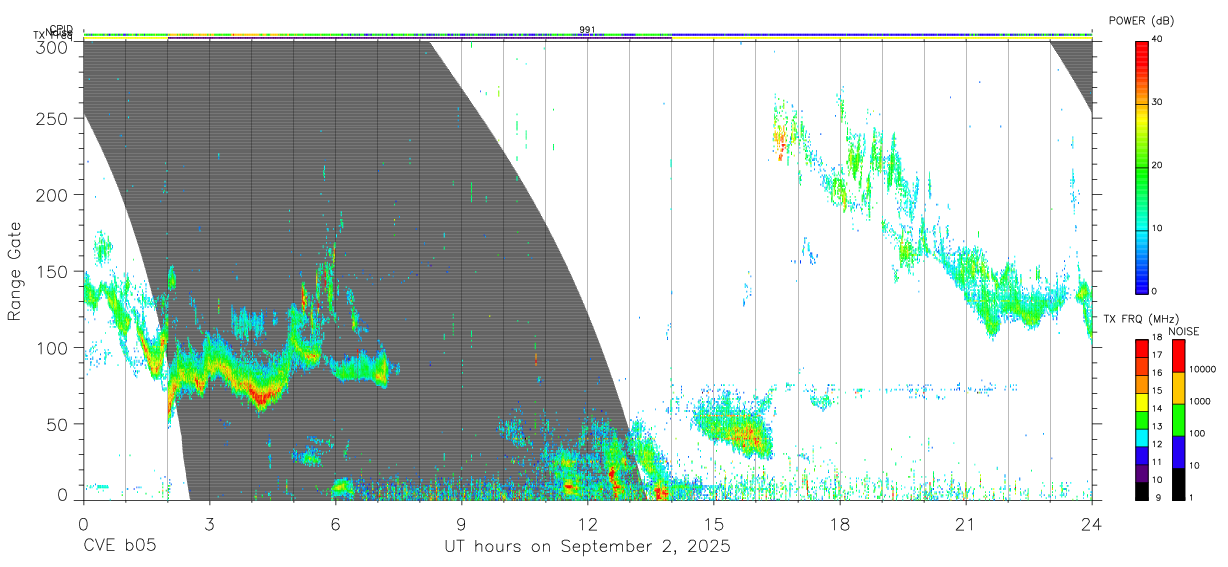This screenshot has width=1228, height=567.
Task: Click the 250 tick on Range Gate axis
Action: [53, 118]
